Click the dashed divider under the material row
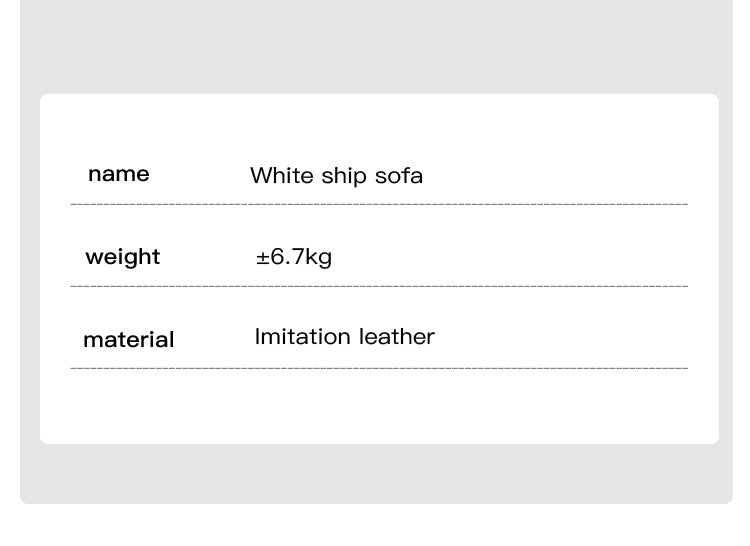This screenshot has height=546, width=750. tap(379, 369)
